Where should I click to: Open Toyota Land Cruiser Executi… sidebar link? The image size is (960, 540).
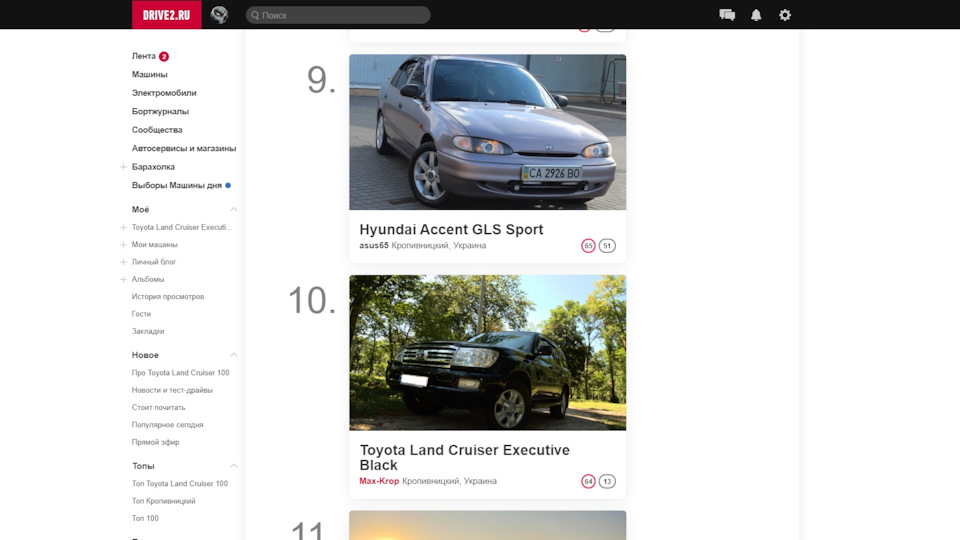click(x=182, y=227)
